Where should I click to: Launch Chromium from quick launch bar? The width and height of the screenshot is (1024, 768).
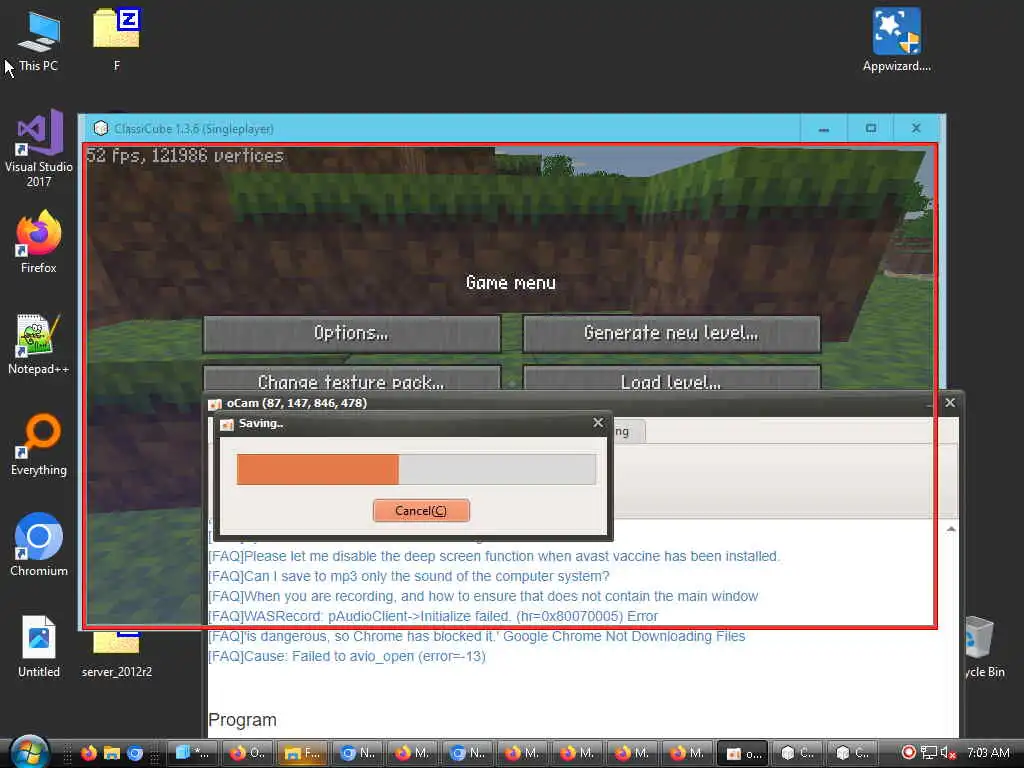135,753
